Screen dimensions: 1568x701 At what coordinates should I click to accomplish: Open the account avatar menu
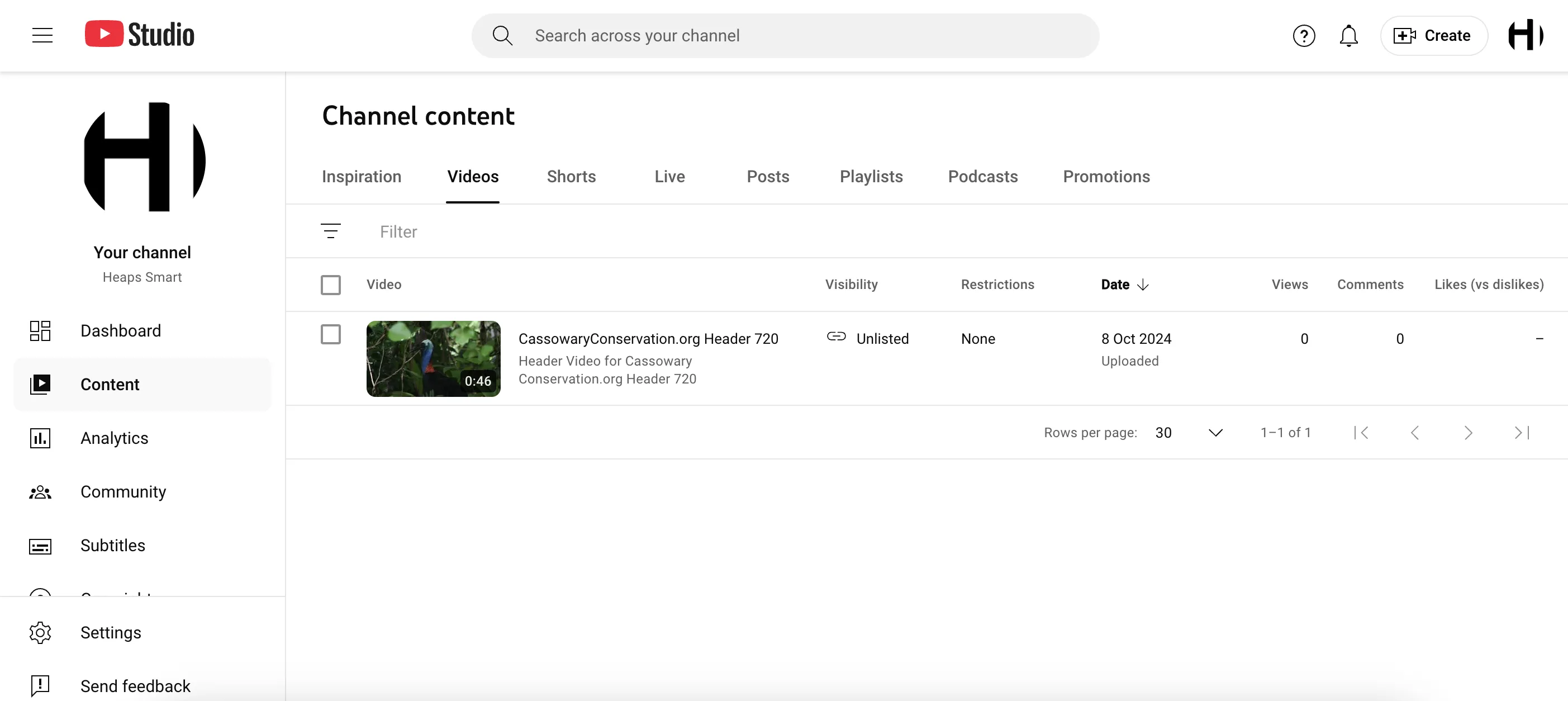(1525, 35)
